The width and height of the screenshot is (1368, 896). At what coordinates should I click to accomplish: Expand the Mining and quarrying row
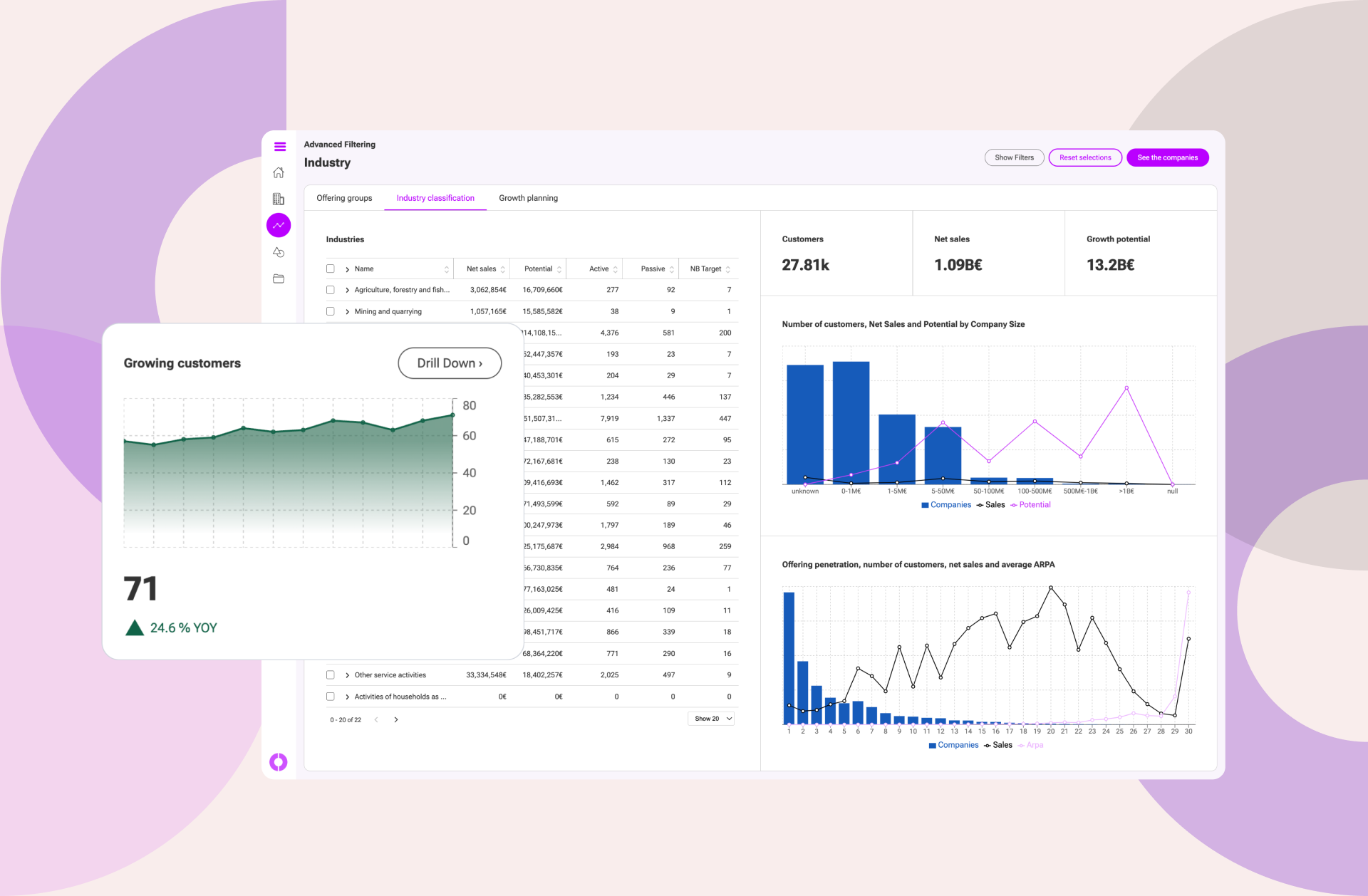pyautogui.click(x=347, y=312)
